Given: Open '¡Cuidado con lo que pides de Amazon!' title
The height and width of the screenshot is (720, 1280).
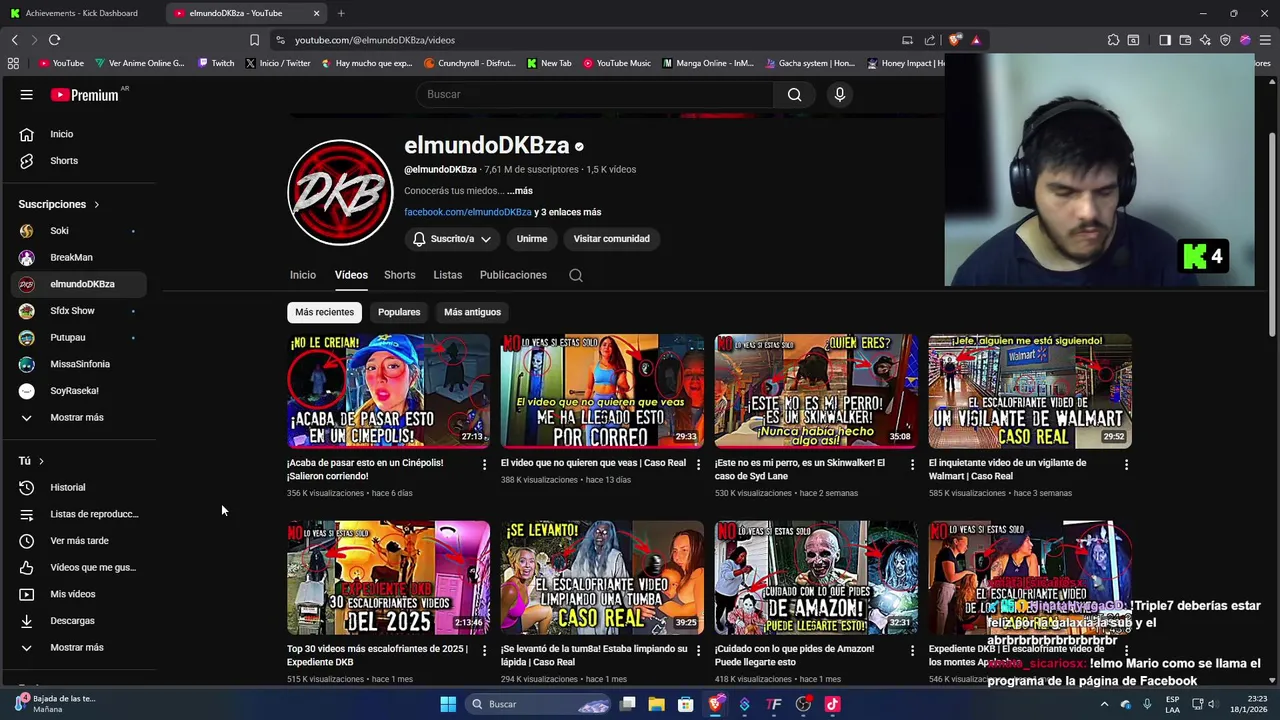Looking at the screenshot, I should (795, 656).
